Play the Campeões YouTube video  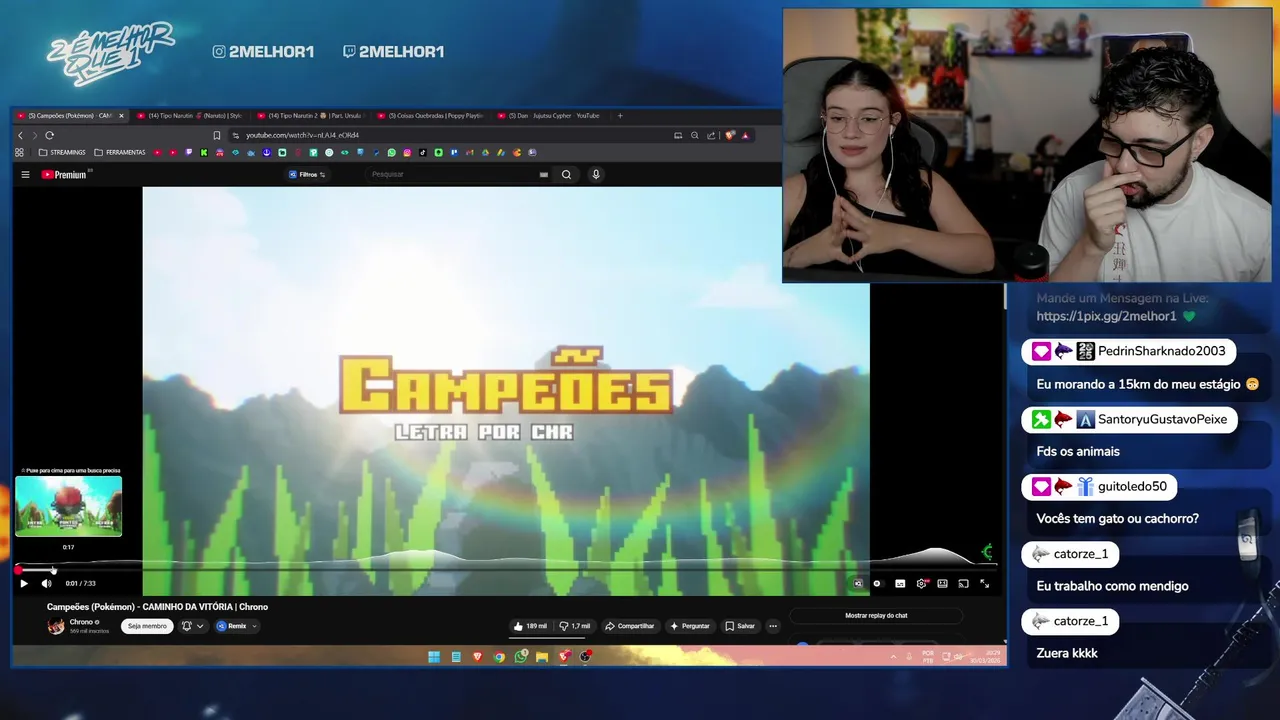24,583
